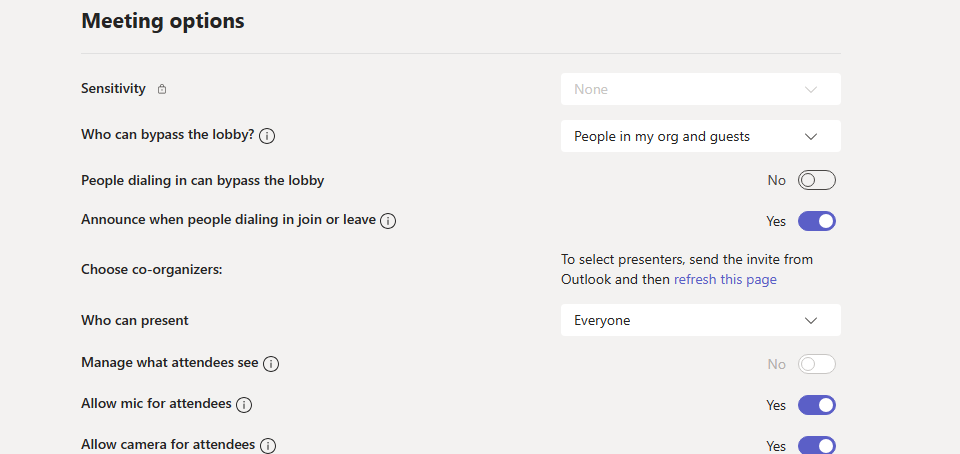
Task: Disable the Allow mic for attendees switch
Action: tap(816, 405)
